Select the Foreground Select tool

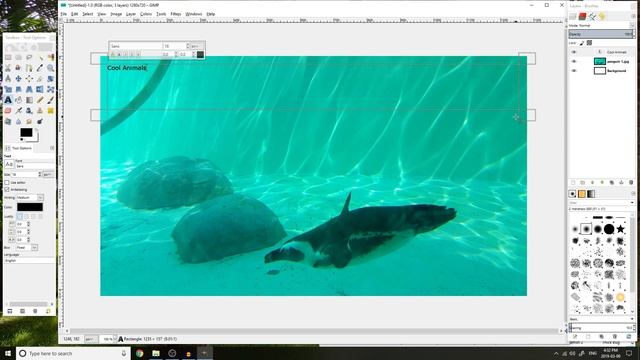[19, 68]
